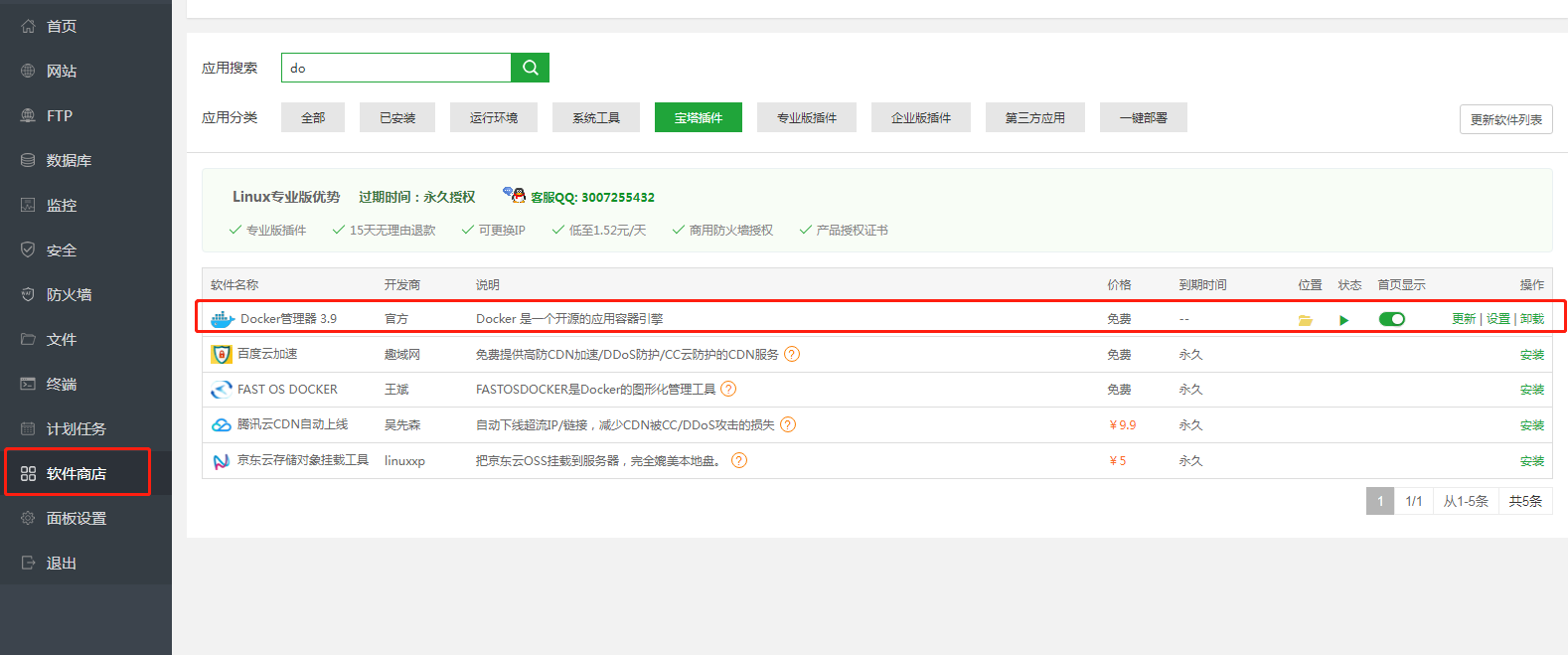The width and height of the screenshot is (1568, 655).
Task: Select the 系统工具 category tab
Action: [x=596, y=117]
